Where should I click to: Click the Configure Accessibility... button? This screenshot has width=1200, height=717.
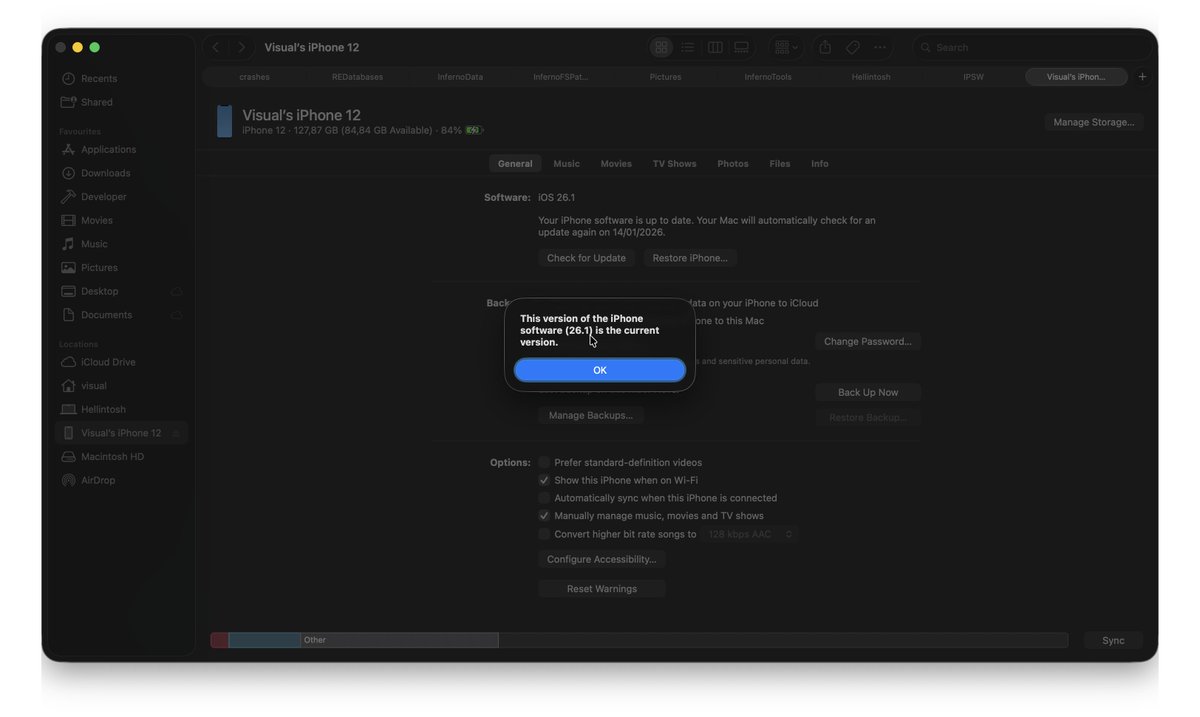click(x=602, y=560)
